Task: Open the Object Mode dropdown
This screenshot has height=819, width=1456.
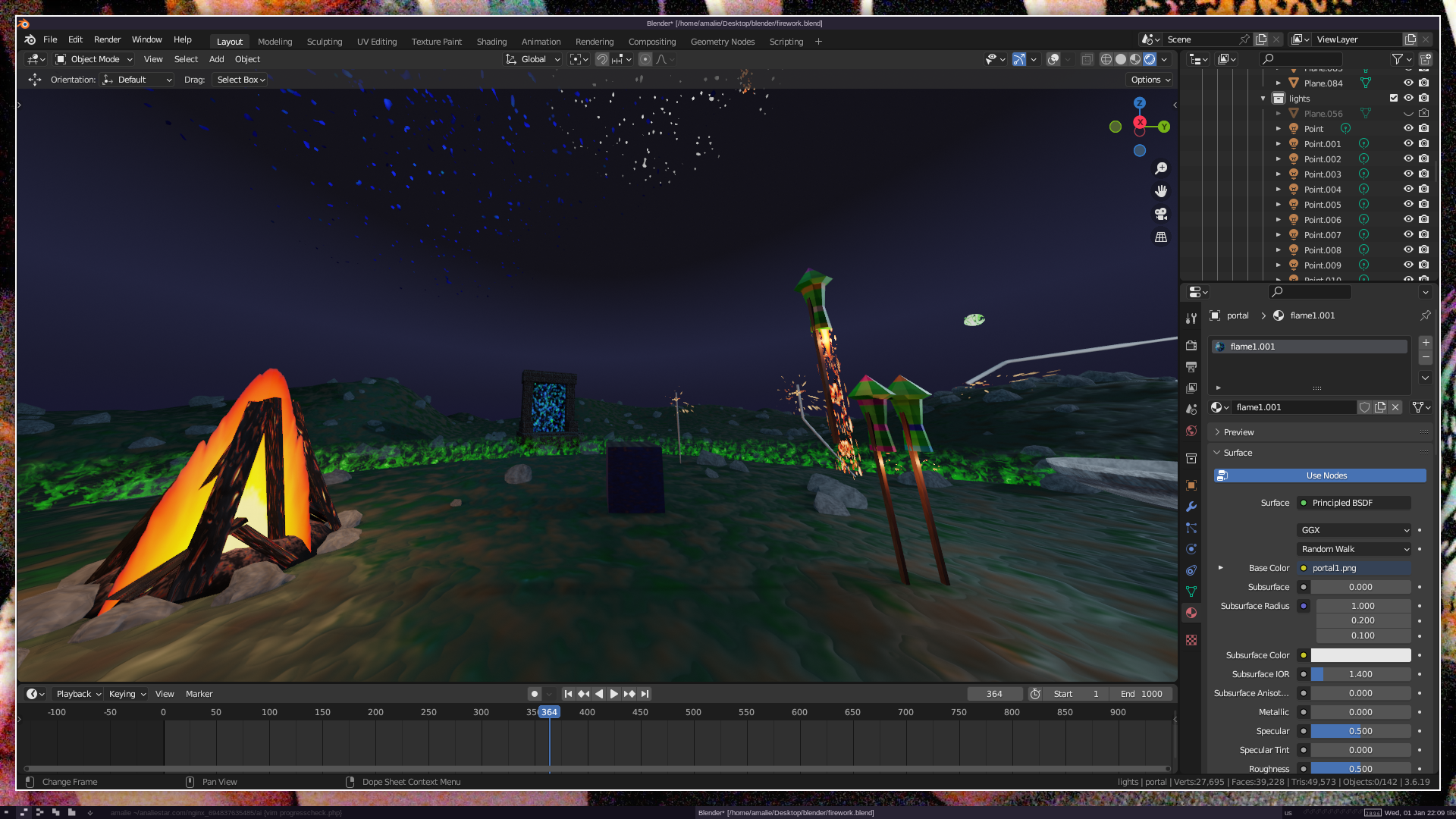Action: tap(95, 59)
